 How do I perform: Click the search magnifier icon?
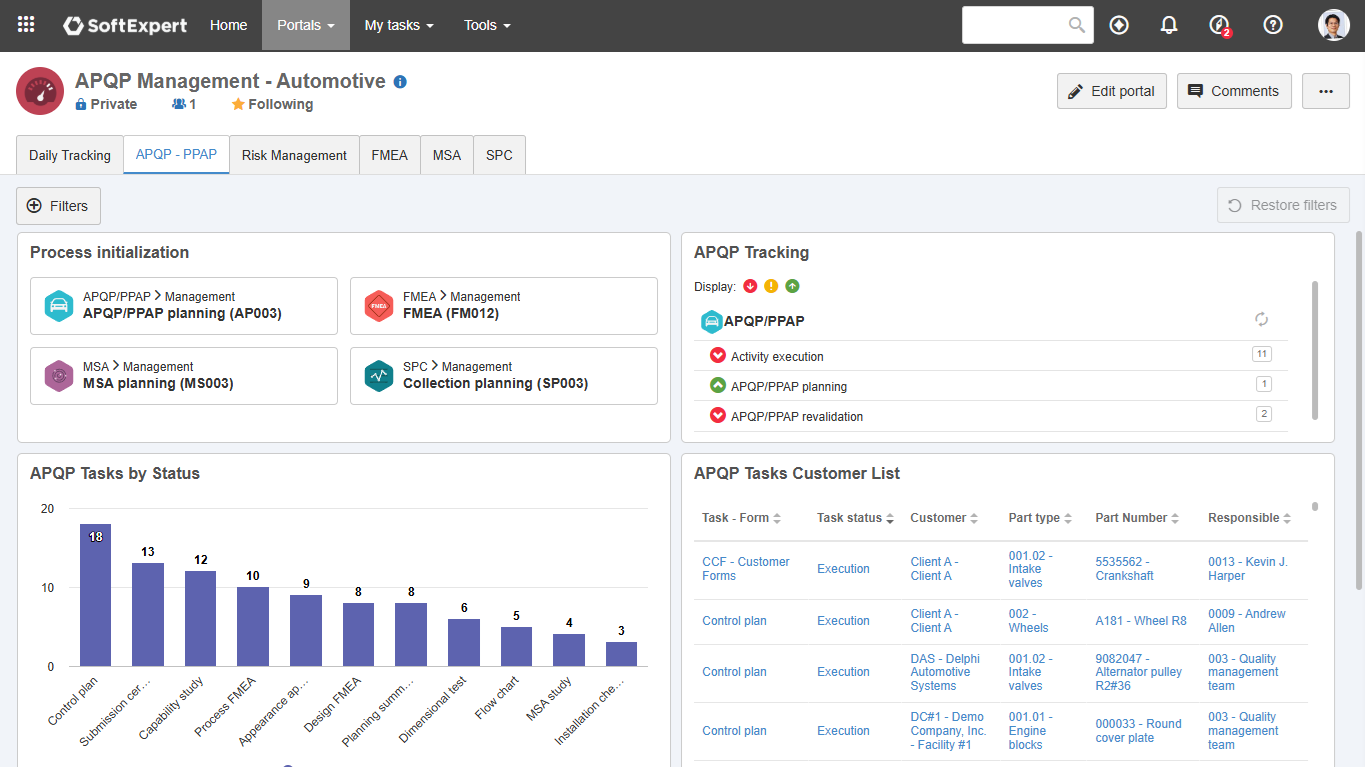pyautogui.click(x=1077, y=25)
